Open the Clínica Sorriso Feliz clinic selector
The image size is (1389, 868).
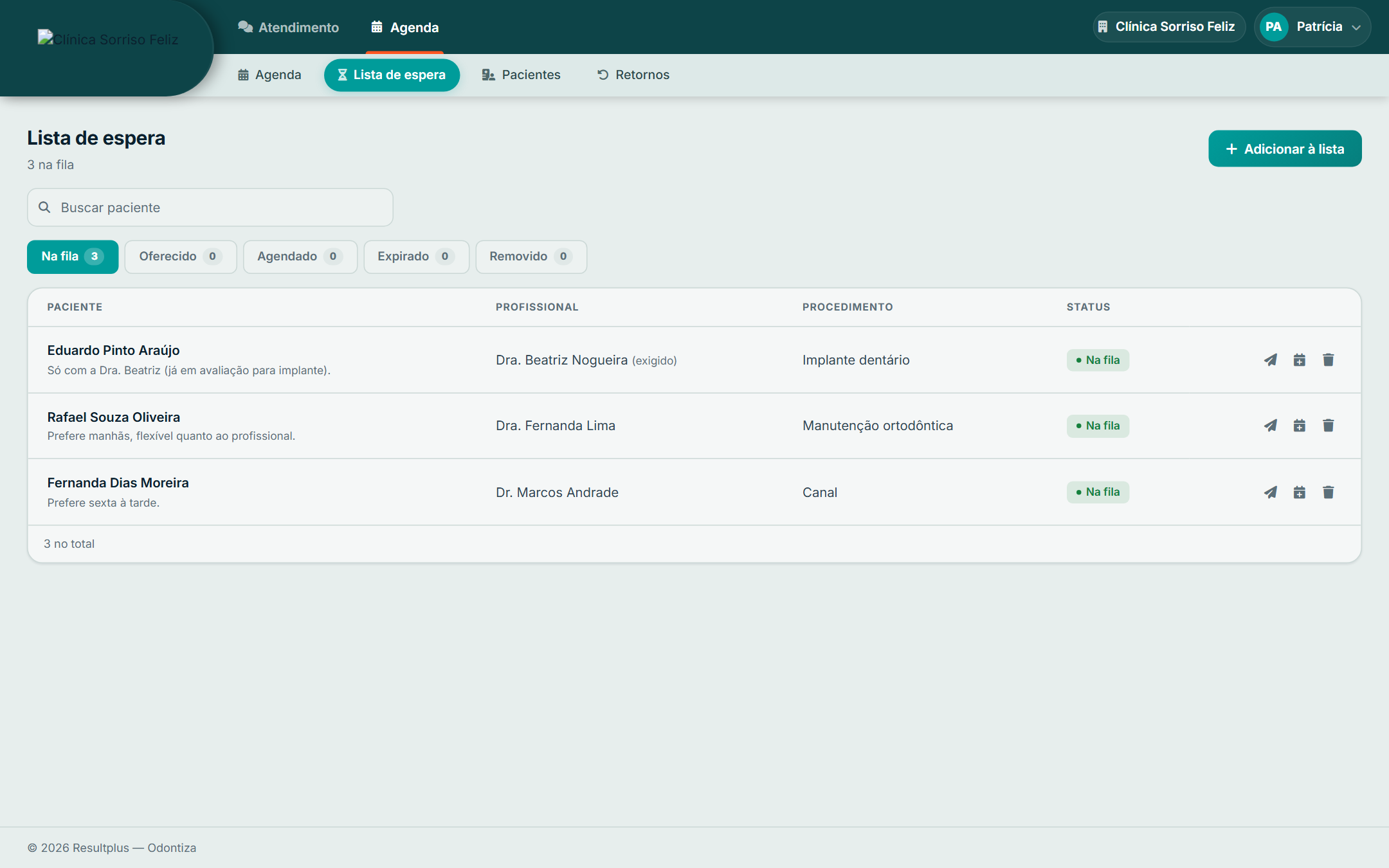click(1169, 27)
